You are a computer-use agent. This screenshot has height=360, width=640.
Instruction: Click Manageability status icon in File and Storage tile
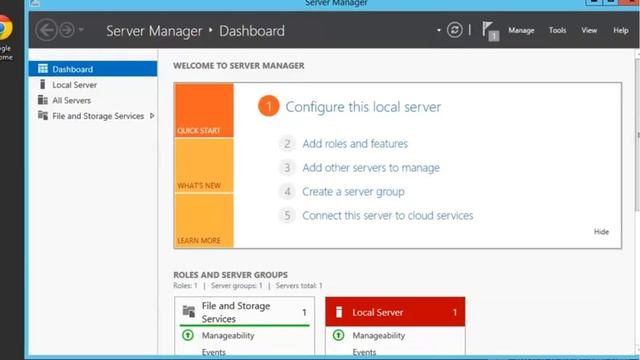pyautogui.click(x=188, y=336)
